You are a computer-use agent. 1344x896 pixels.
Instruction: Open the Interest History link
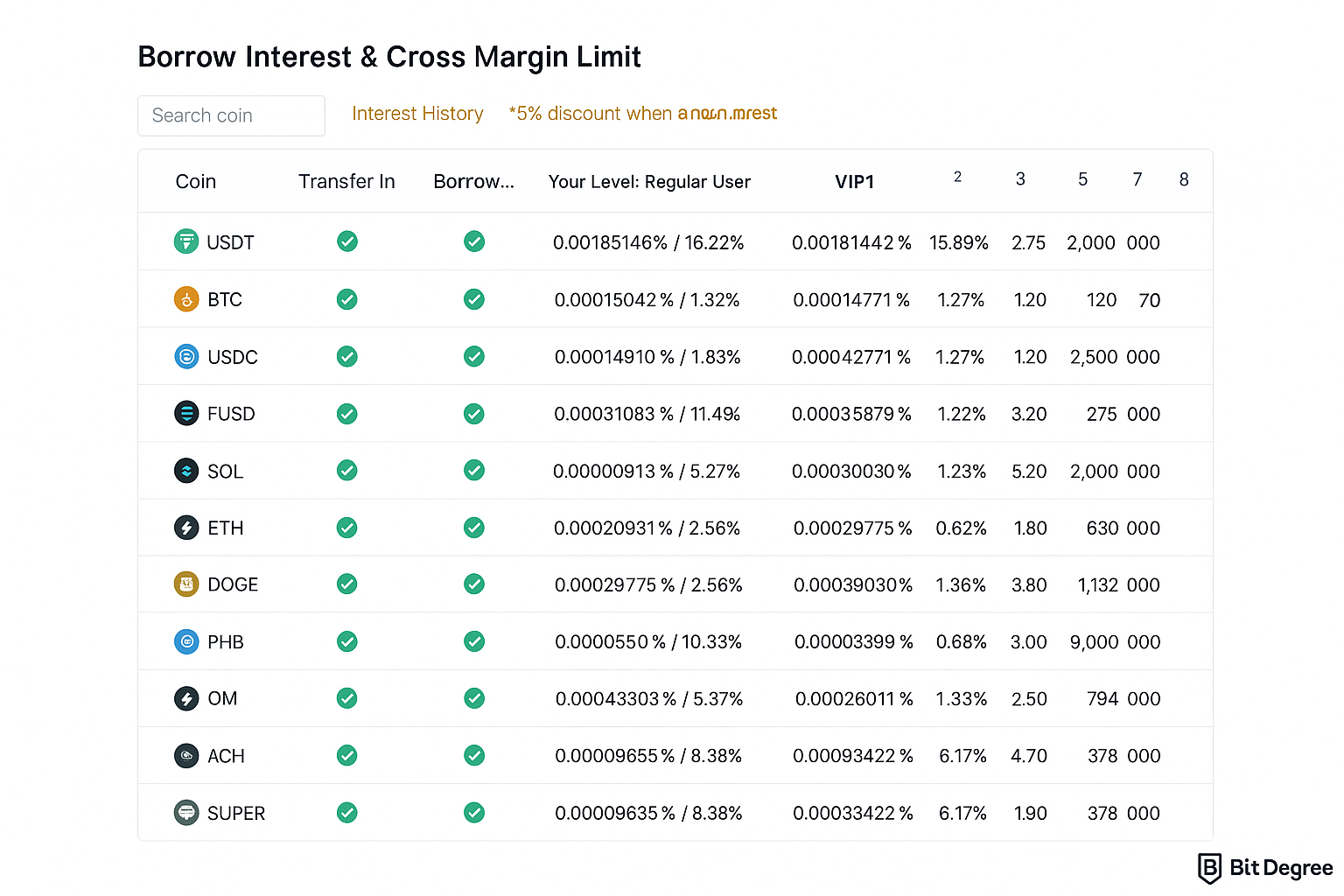(417, 114)
